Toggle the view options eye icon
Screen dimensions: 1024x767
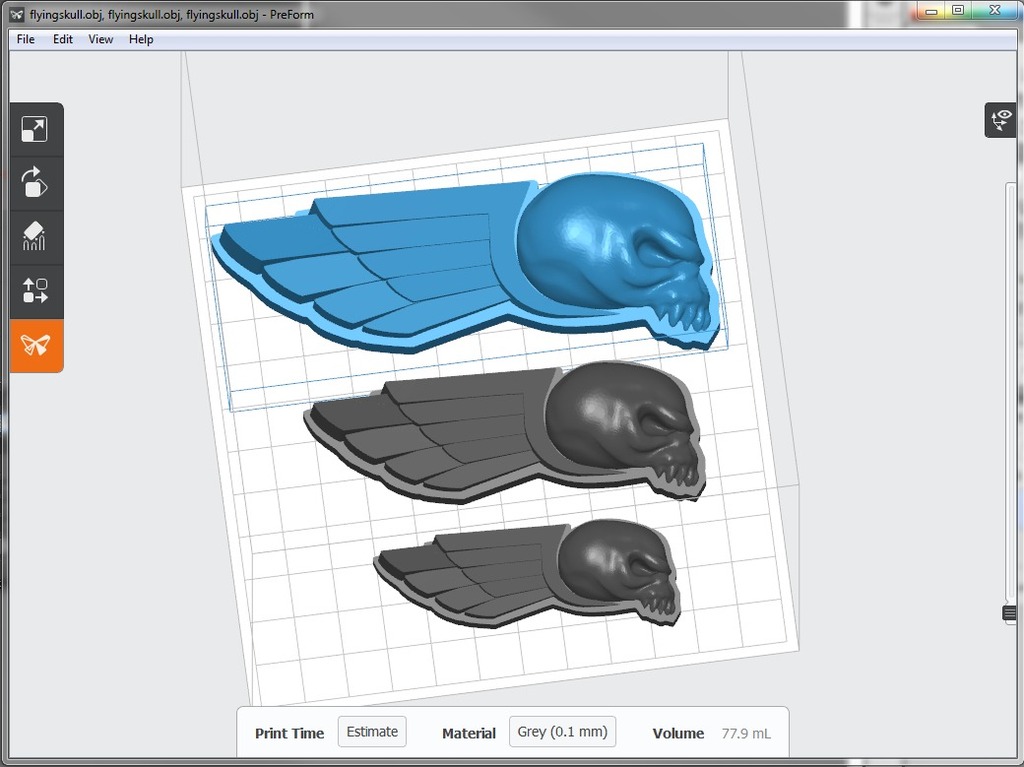[1001, 120]
